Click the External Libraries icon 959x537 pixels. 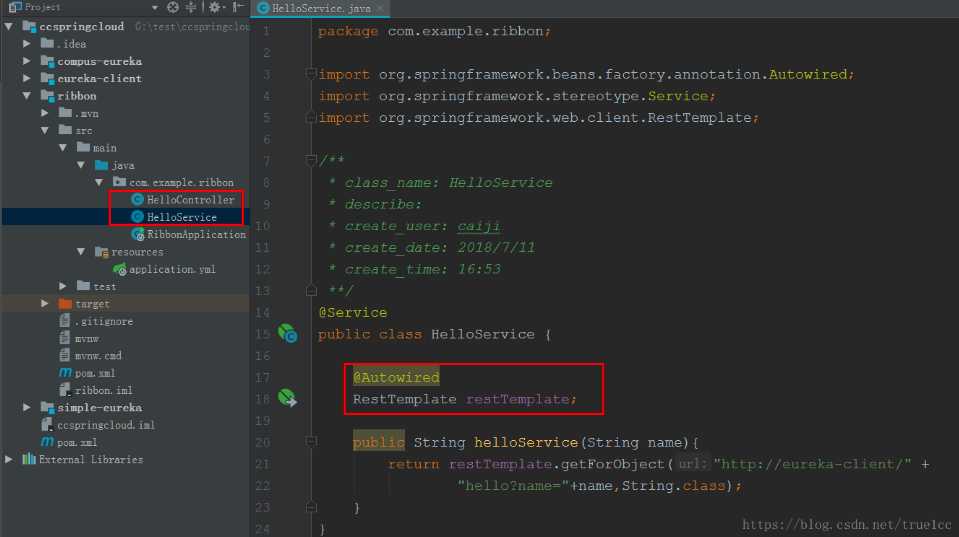[x=29, y=459]
